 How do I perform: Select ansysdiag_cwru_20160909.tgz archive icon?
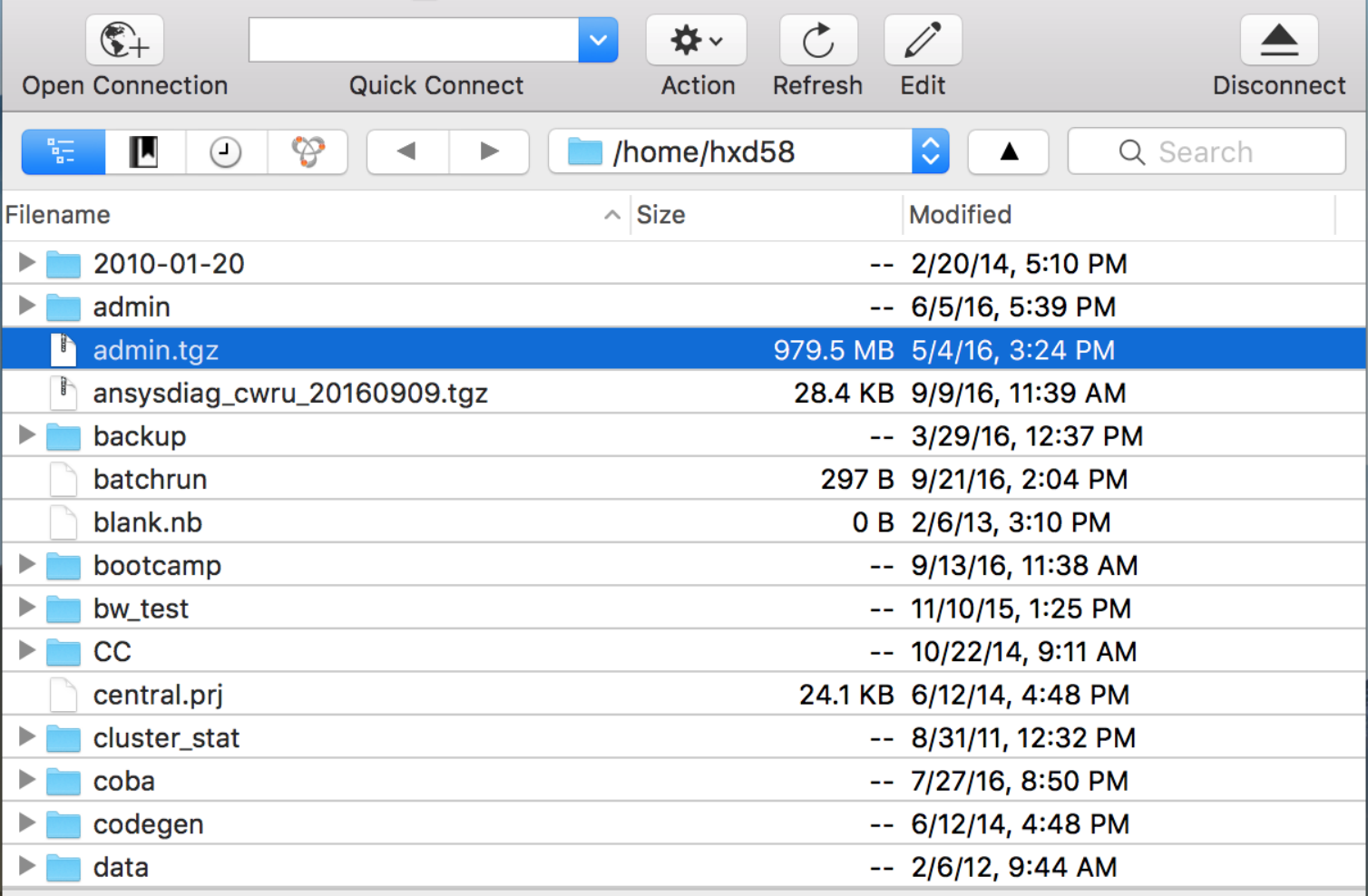click(64, 393)
